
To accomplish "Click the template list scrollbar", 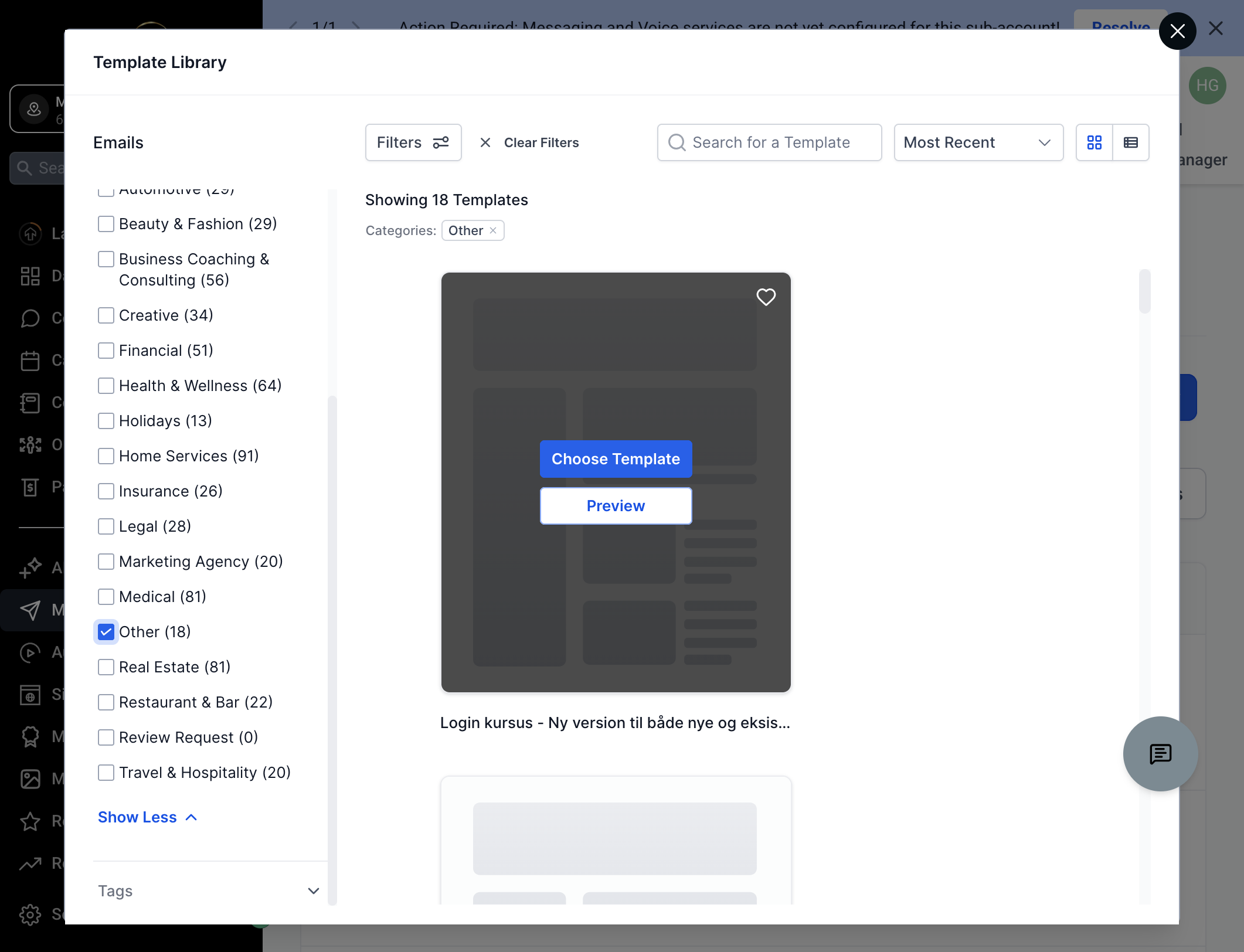I will (1144, 291).
